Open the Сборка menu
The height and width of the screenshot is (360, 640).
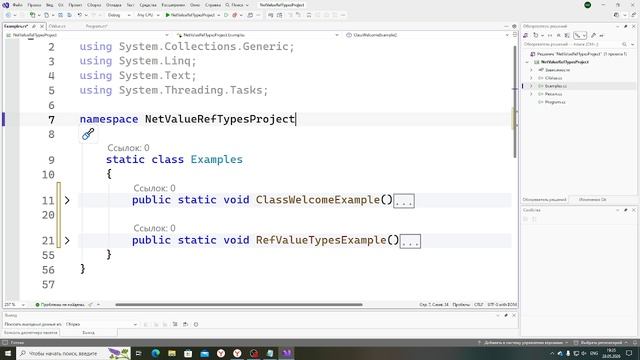pos(94,5)
